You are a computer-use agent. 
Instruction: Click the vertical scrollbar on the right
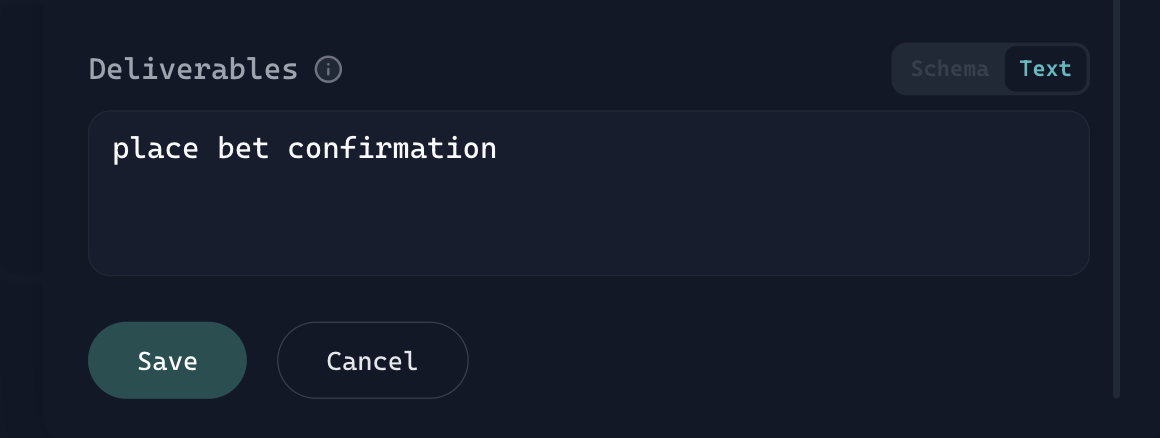pos(1117,200)
